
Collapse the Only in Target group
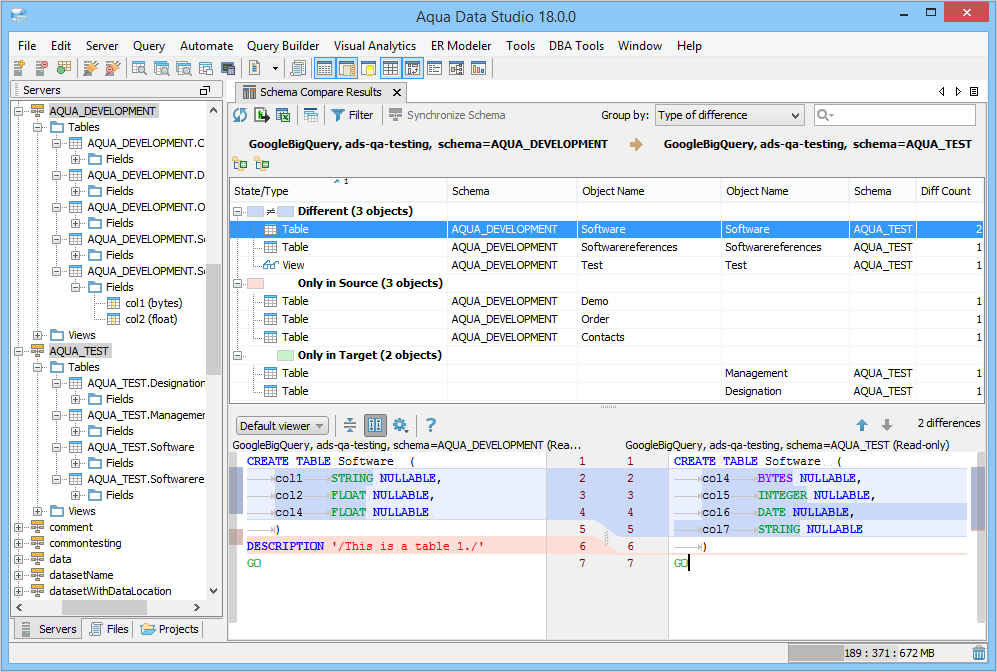tap(238, 355)
